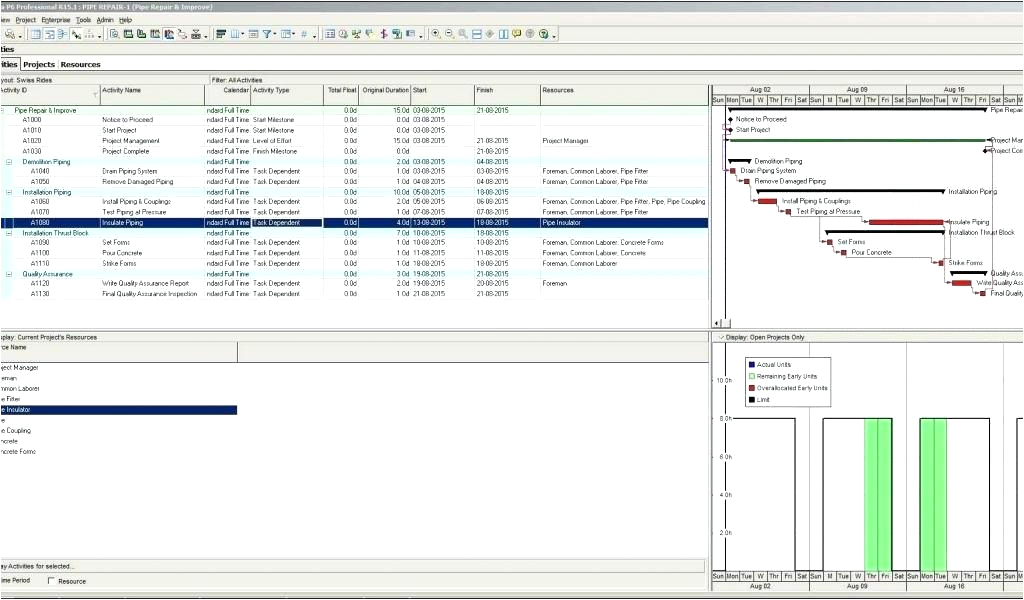The image size is (1024, 600).
Task: Click the Original Duration column header
Action: [x=385, y=90]
